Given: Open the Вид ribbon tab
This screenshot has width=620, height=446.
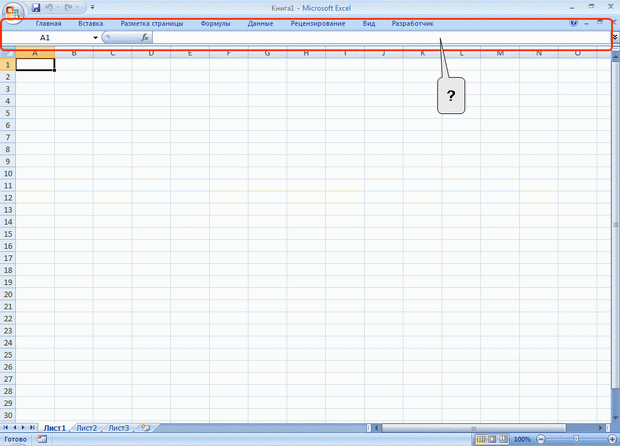Looking at the screenshot, I should (369, 24).
